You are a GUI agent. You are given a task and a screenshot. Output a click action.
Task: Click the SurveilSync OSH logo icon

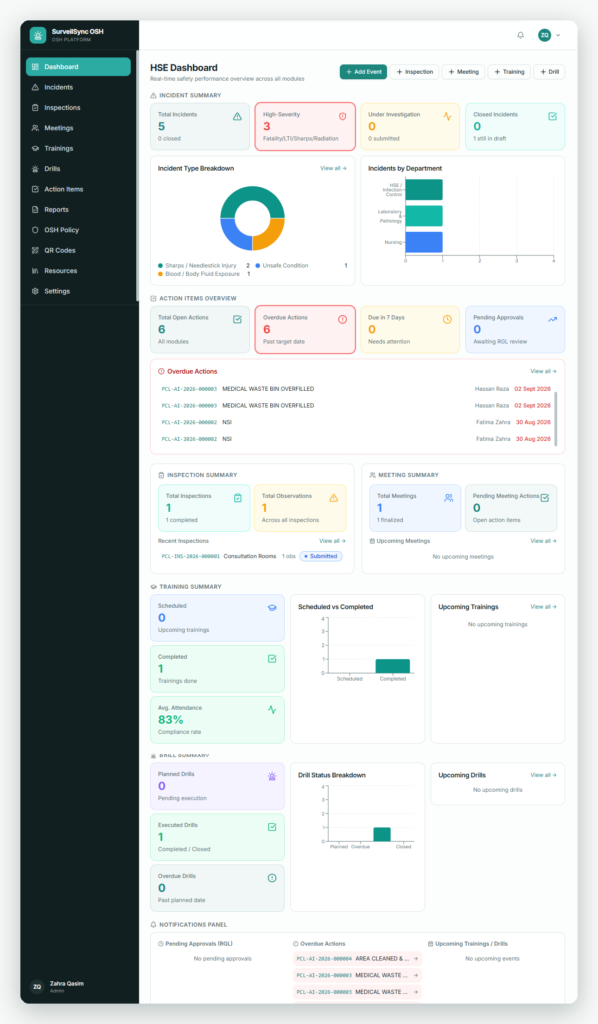click(x=38, y=35)
